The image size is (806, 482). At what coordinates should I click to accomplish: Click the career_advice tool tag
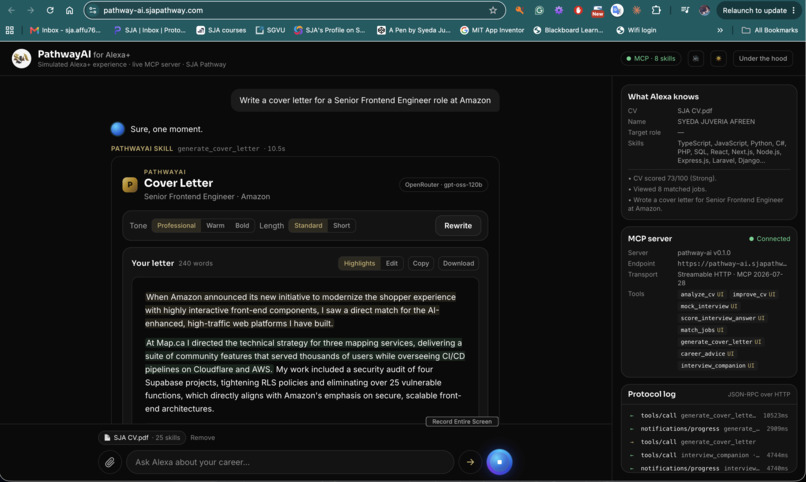click(707, 354)
